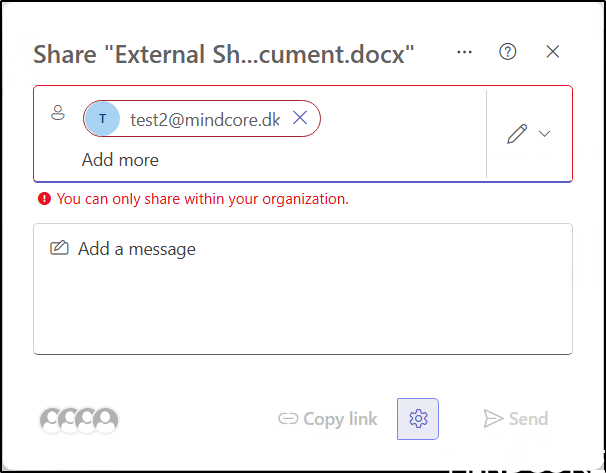606x473 pixels.
Task: Open the more options ellipsis menu
Action: 464,52
